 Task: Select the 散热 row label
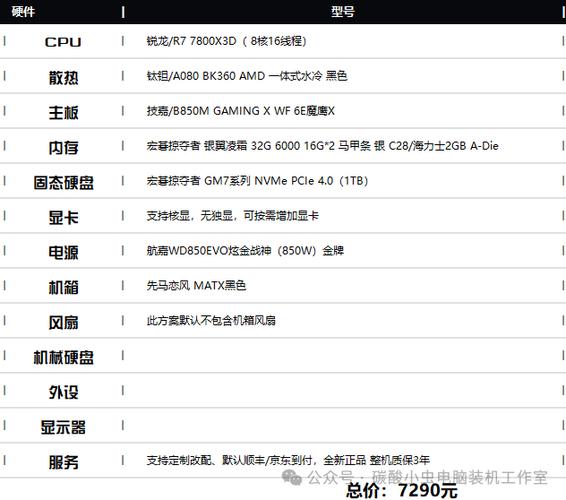click(63, 77)
